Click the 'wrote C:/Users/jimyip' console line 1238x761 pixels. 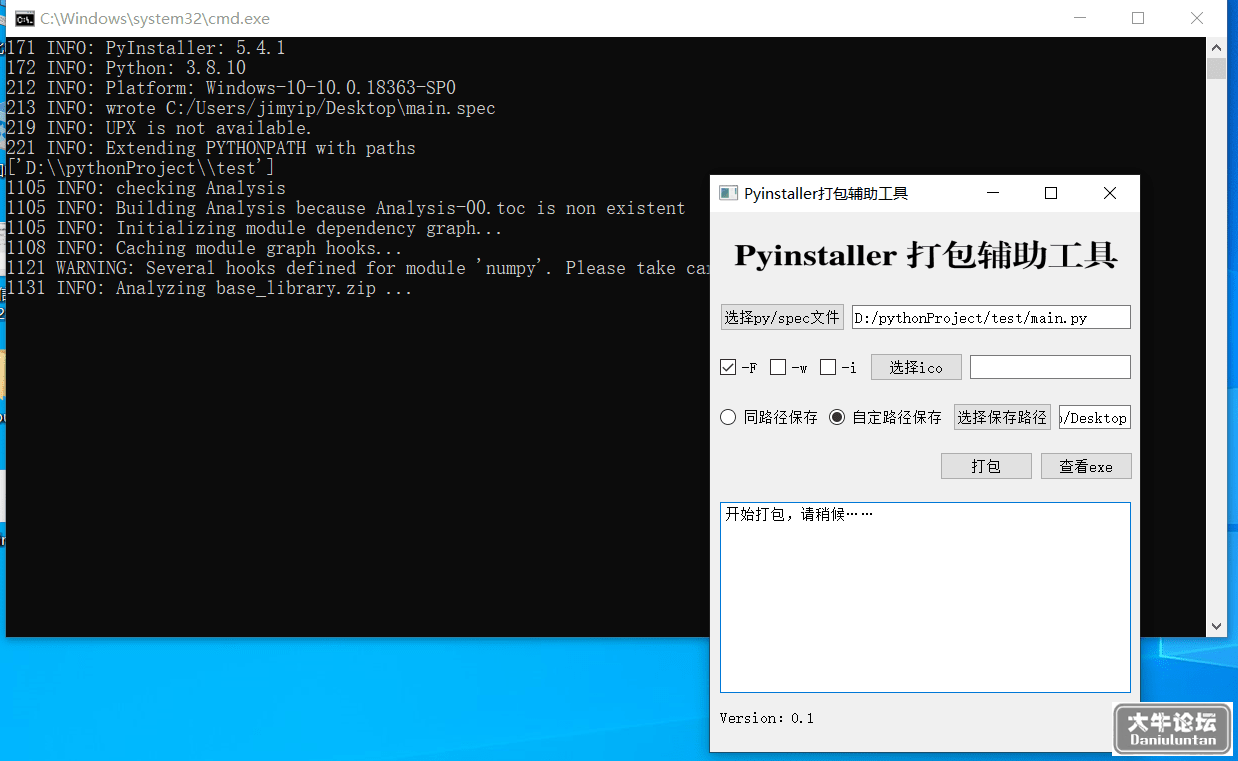tap(251, 108)
